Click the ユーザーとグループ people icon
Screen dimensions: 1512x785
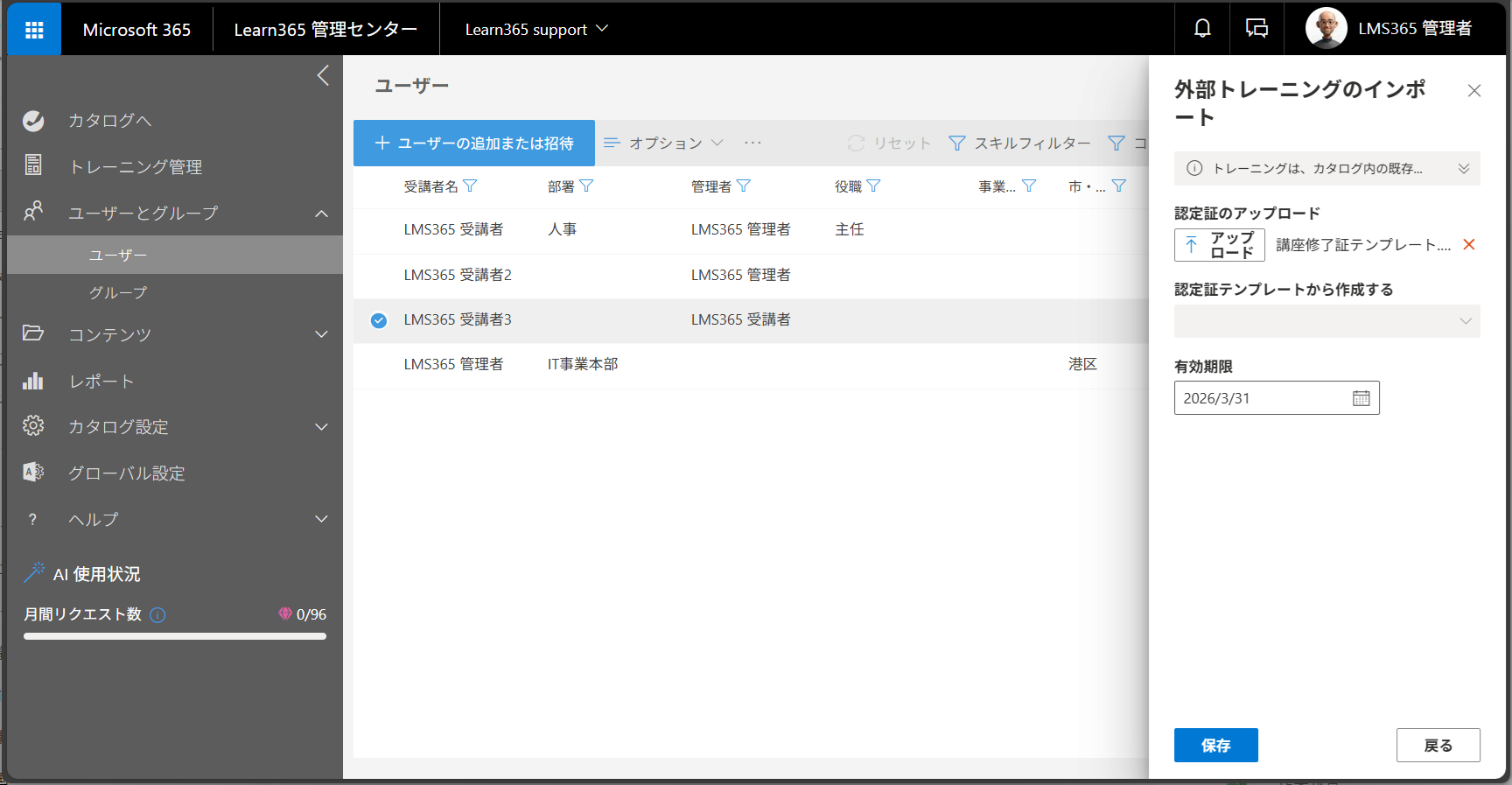33,211
